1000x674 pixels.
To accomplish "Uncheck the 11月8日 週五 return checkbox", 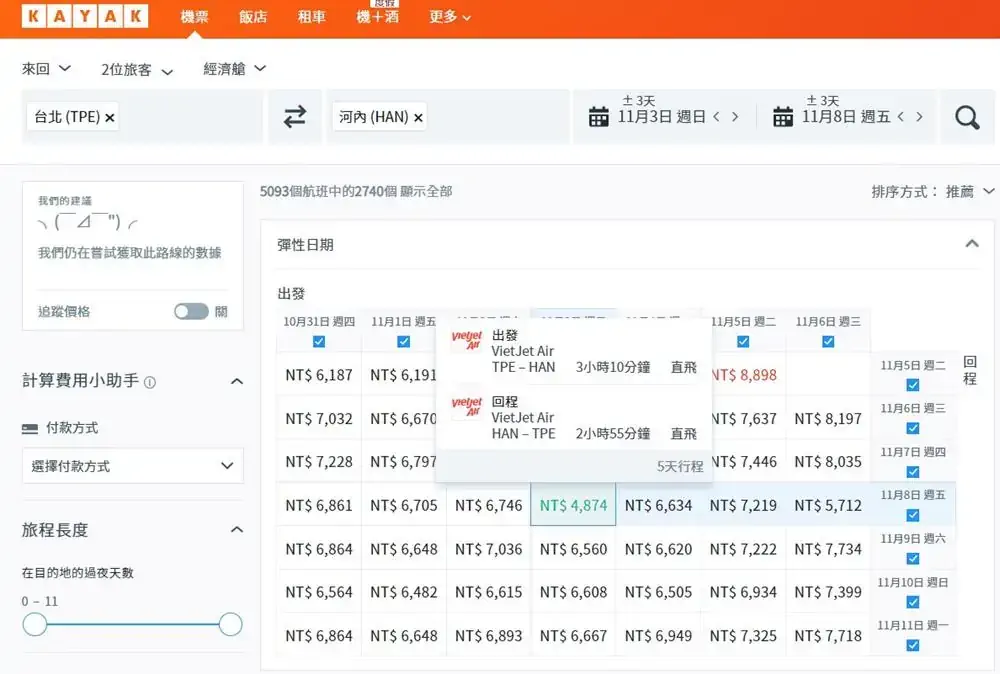I will point(912,515).
